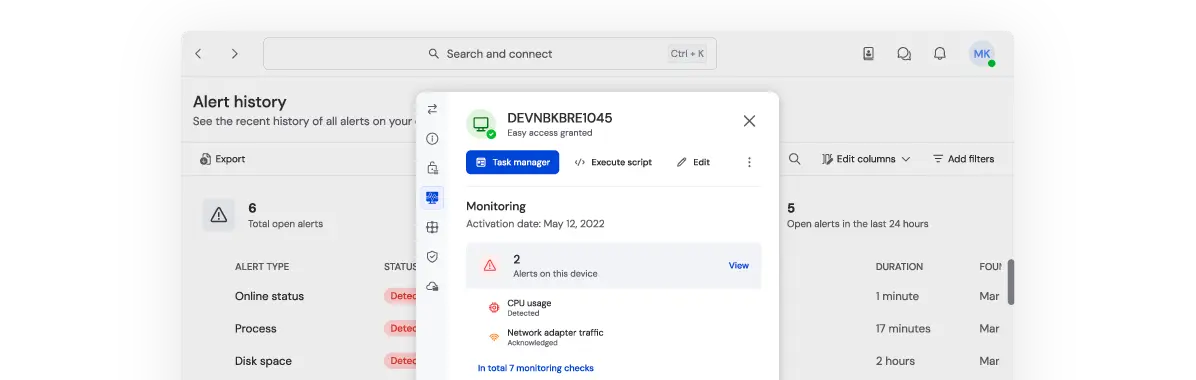
Task: Open the notifications bell
Action: pos(940,53)
